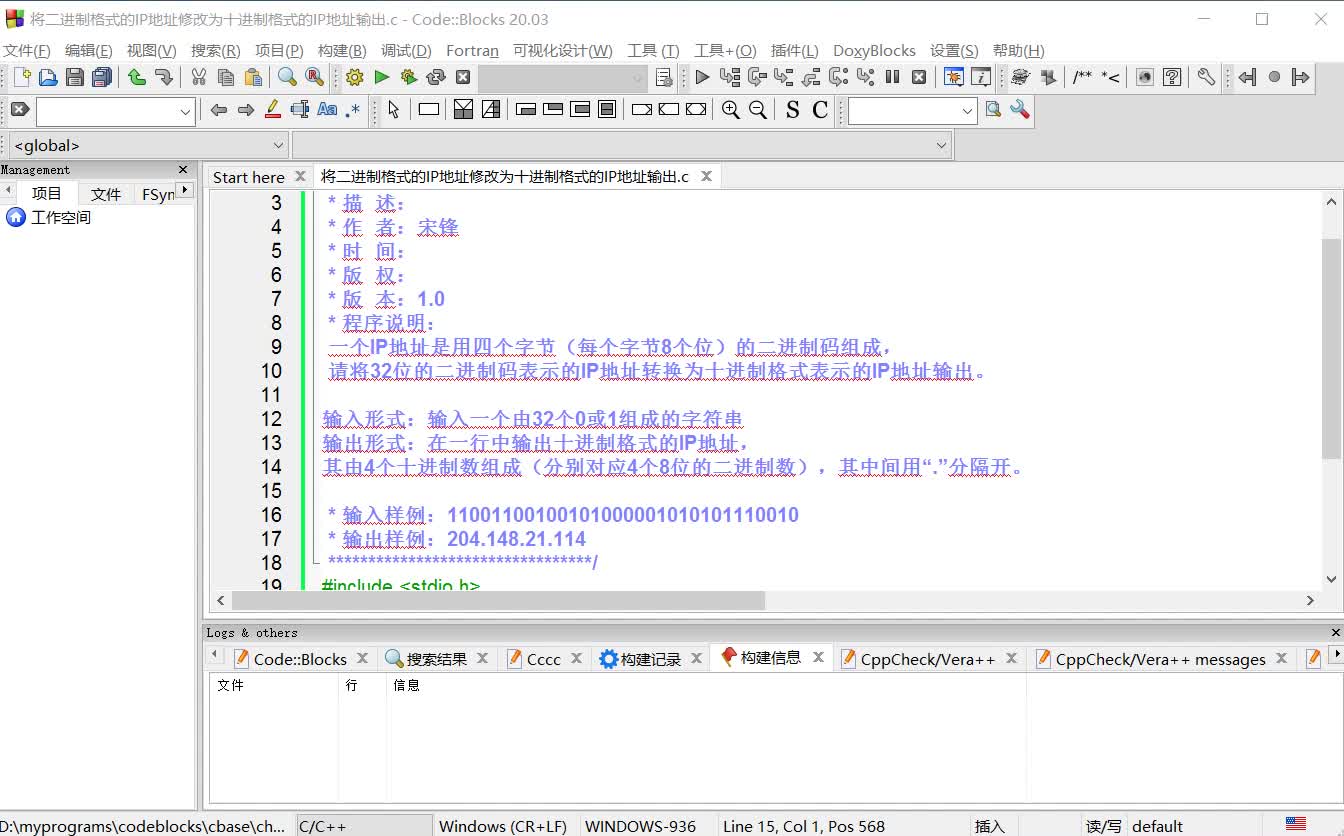Zoom in on editor

click(x=731, y=110)
